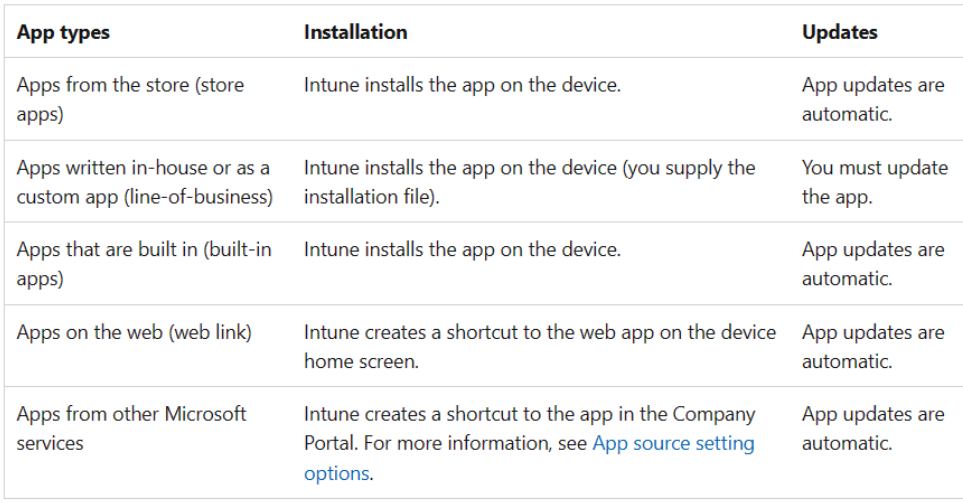Click the Updates column header

pyautogui.click(x=839, y=32)
